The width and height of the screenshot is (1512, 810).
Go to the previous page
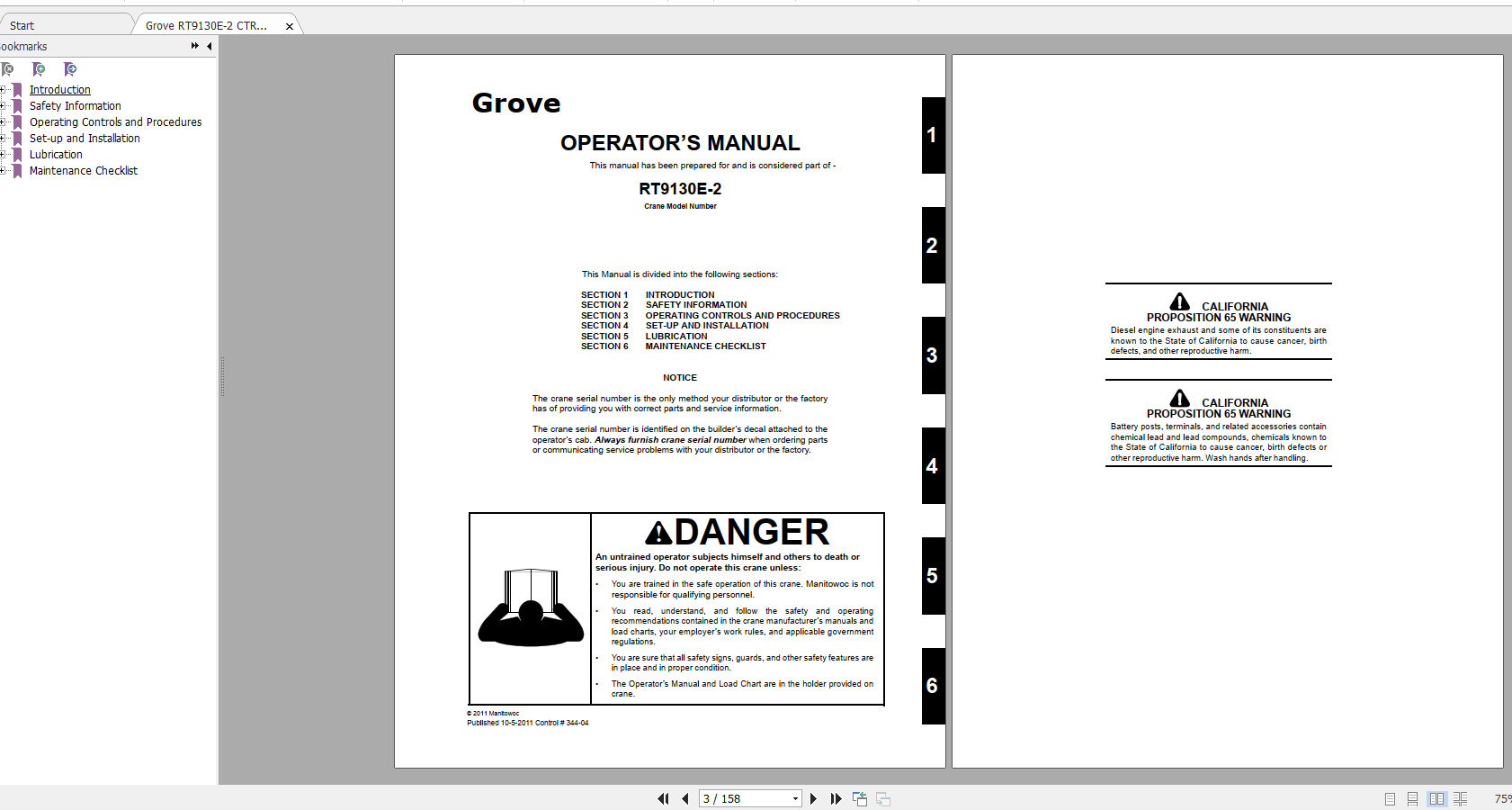click(x=685, y=798)
